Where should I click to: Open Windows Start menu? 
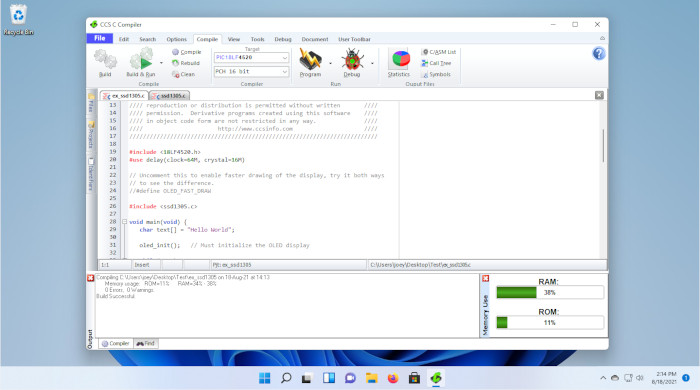click(x=264, y=378)
